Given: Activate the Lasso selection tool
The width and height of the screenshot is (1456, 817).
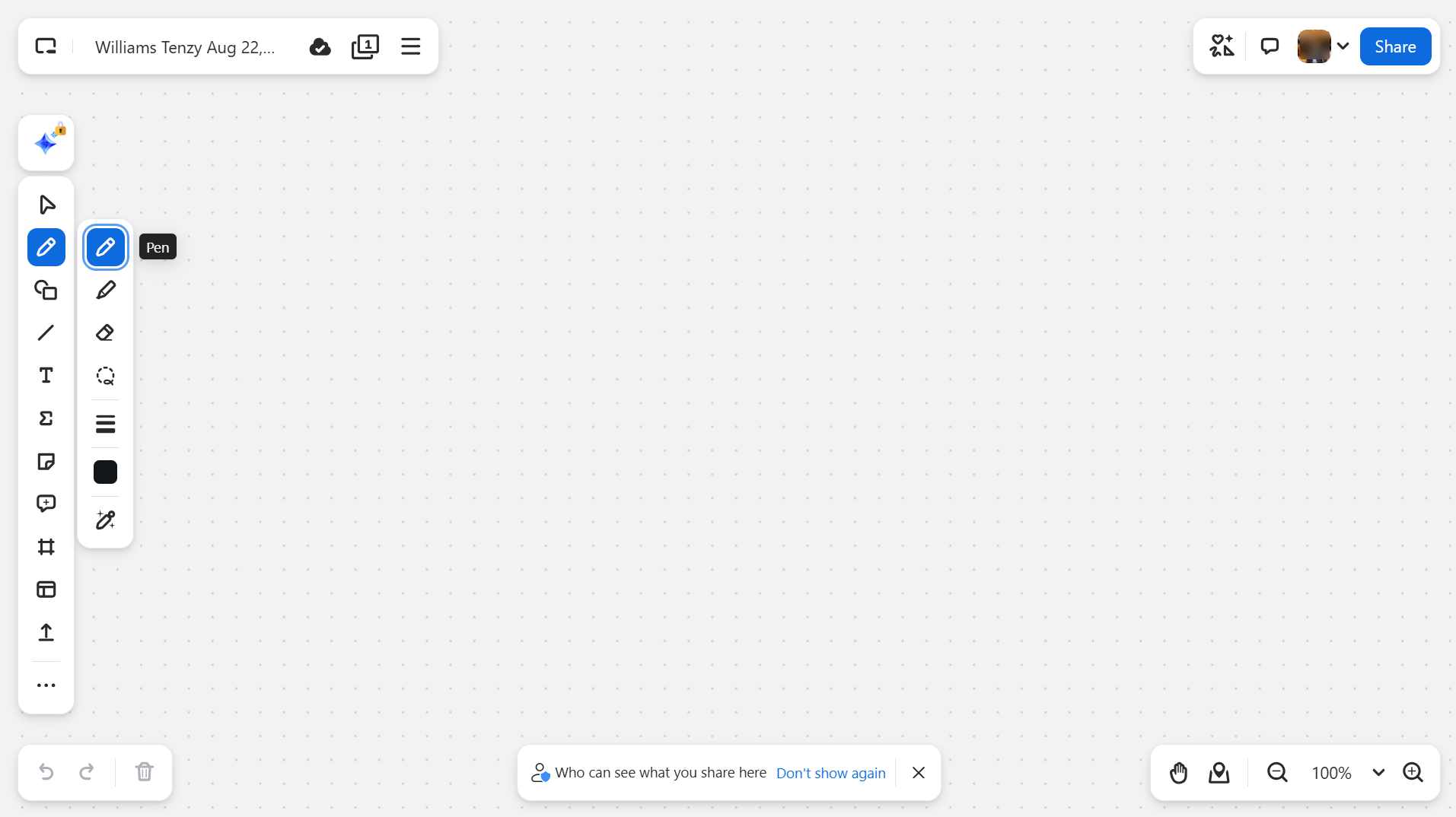Looking at the screenshot, I should point(105,376).
